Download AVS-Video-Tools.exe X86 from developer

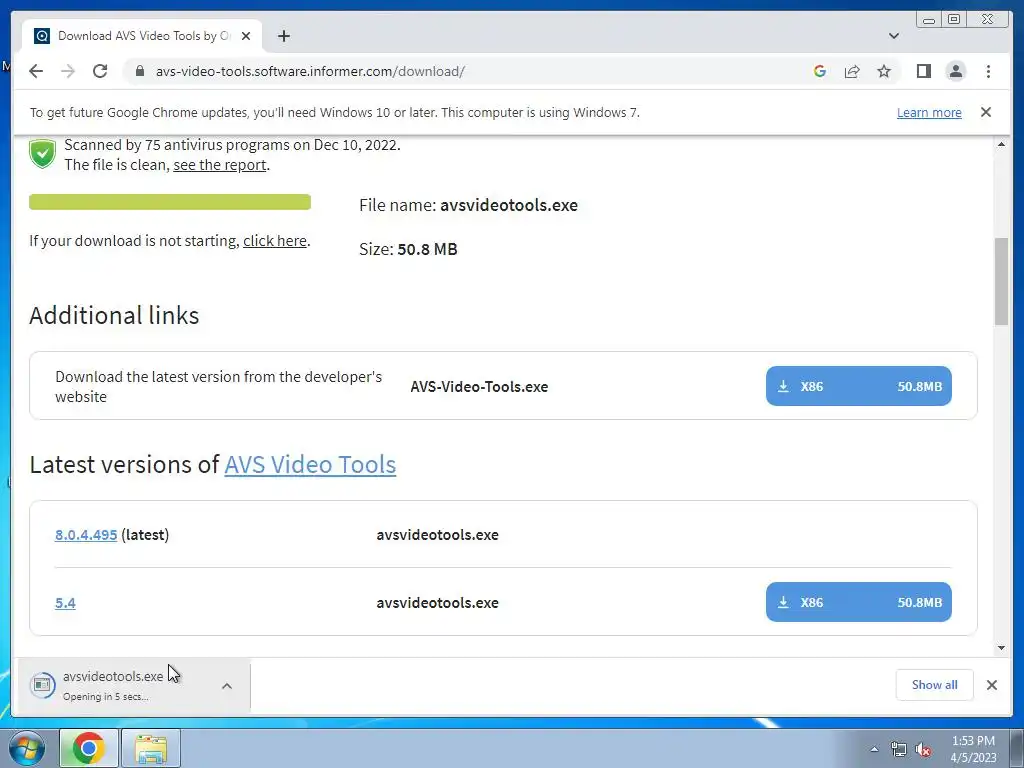coord(858,386)
